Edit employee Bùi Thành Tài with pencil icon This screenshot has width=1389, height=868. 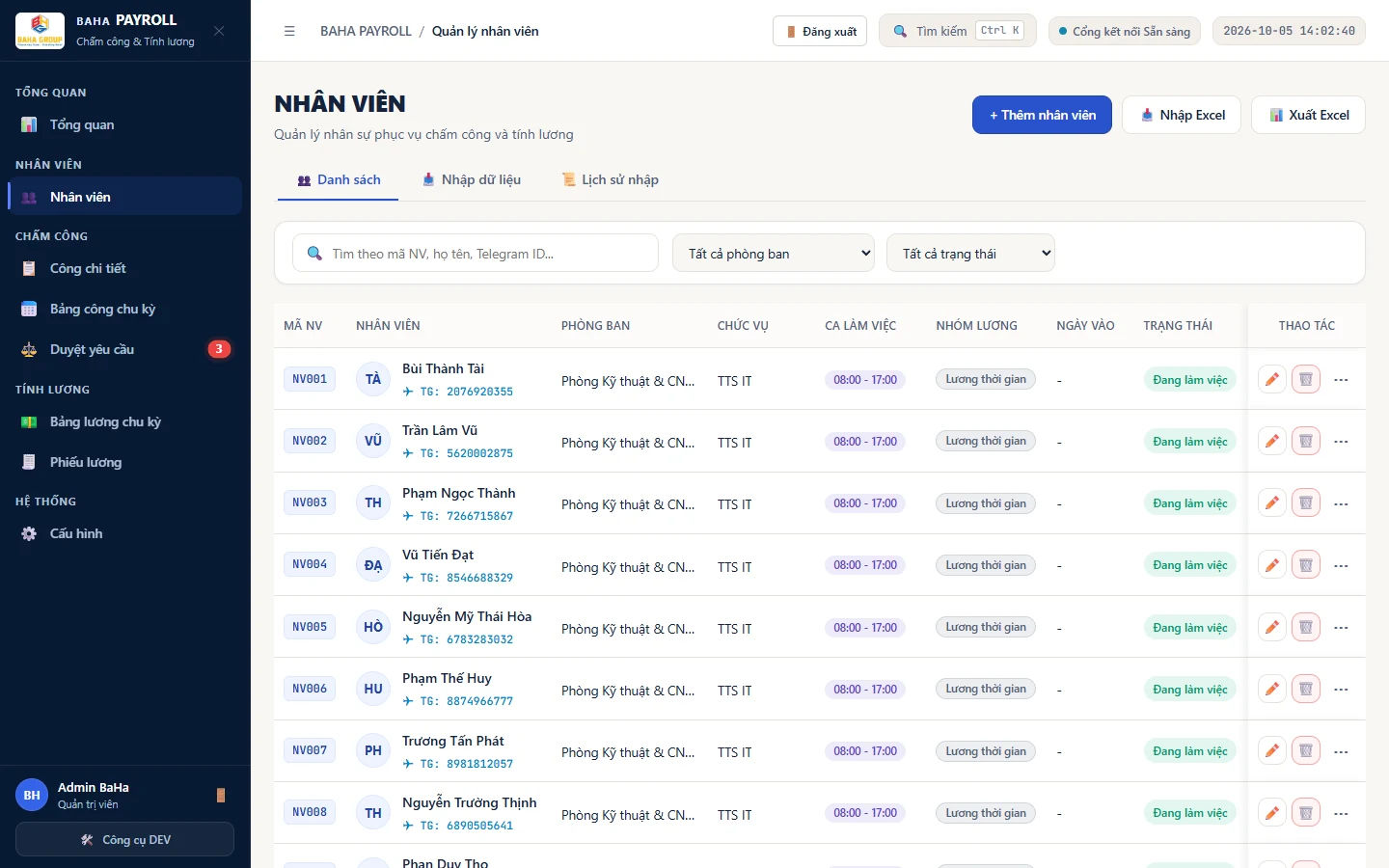1272,379
